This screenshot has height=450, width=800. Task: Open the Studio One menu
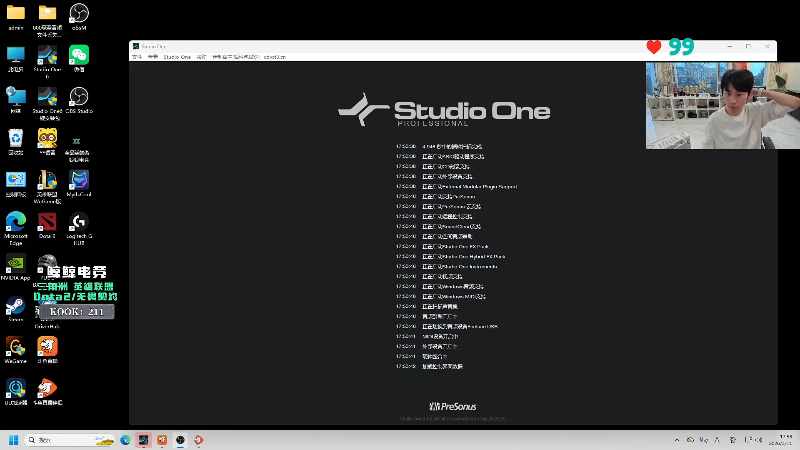click(177, 57)
